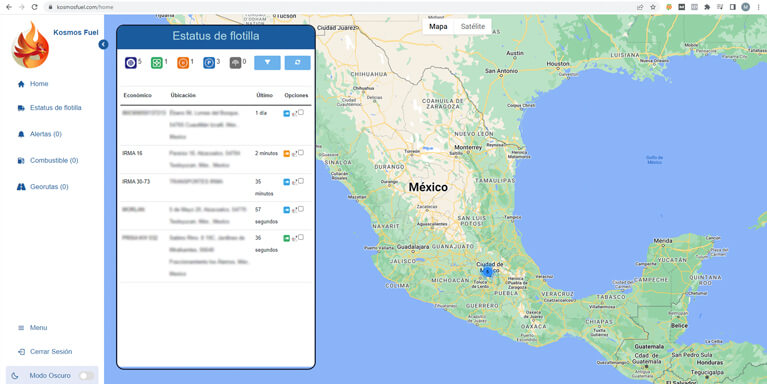767x384 pixels.
Task: Click the browser forward arrow
Action: [22, 7]
